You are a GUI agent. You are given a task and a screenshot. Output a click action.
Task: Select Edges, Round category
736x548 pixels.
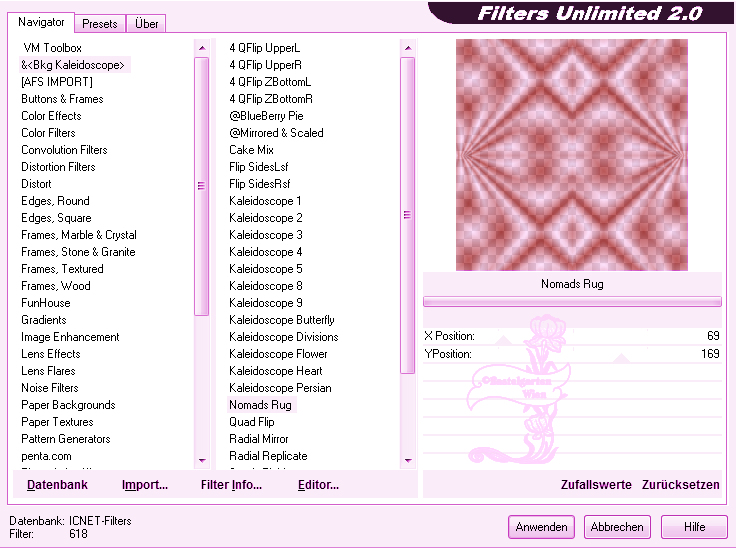[55, 201]
